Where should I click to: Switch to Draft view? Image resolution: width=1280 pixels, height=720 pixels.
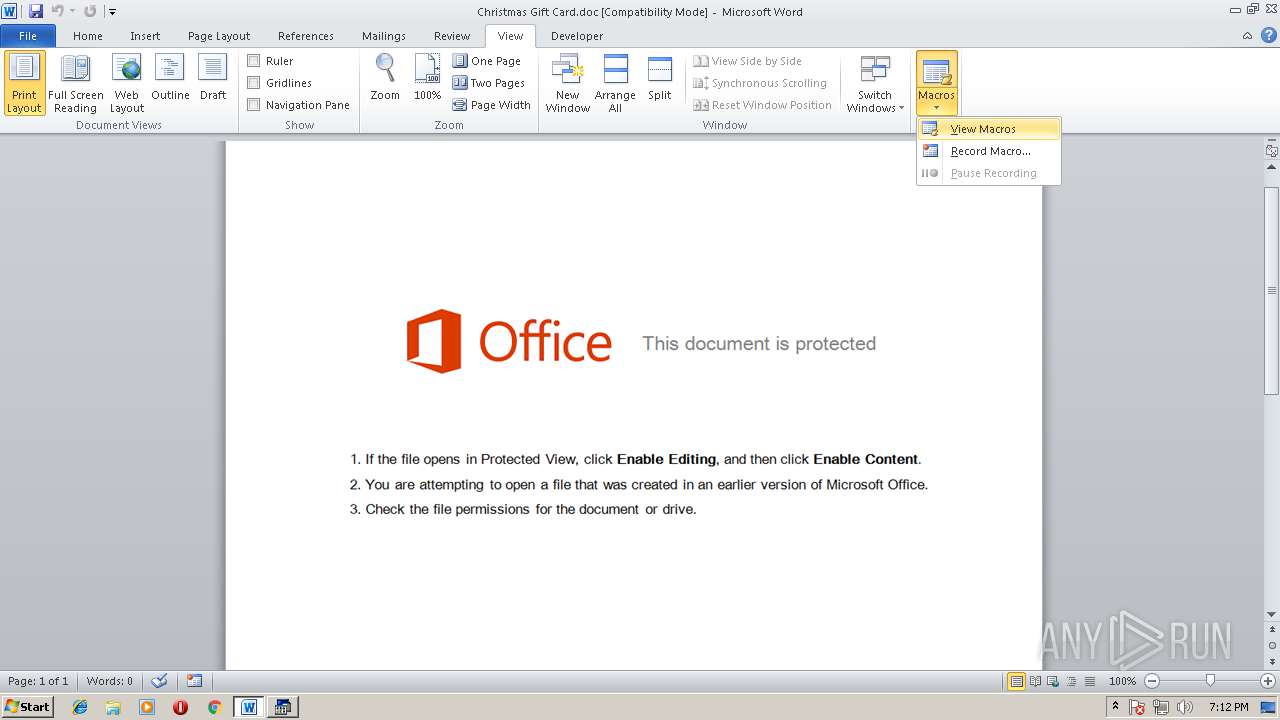[213, 78]
